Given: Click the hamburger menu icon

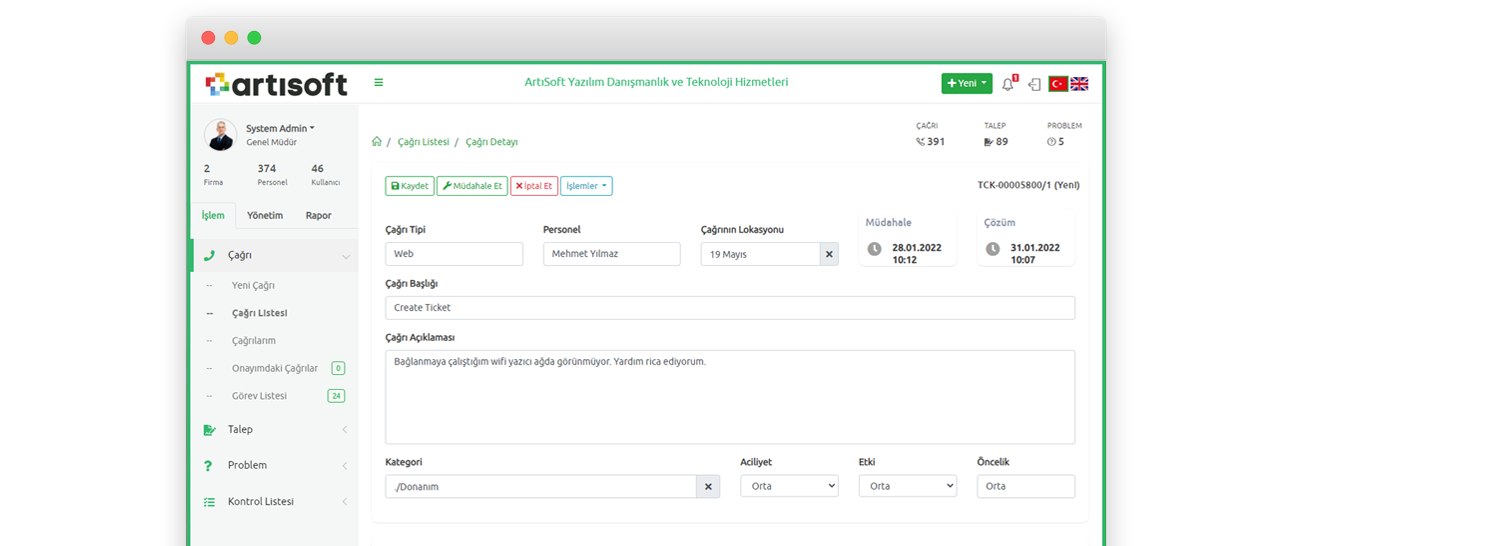Looking at the screenshot, I should [378, 83].
